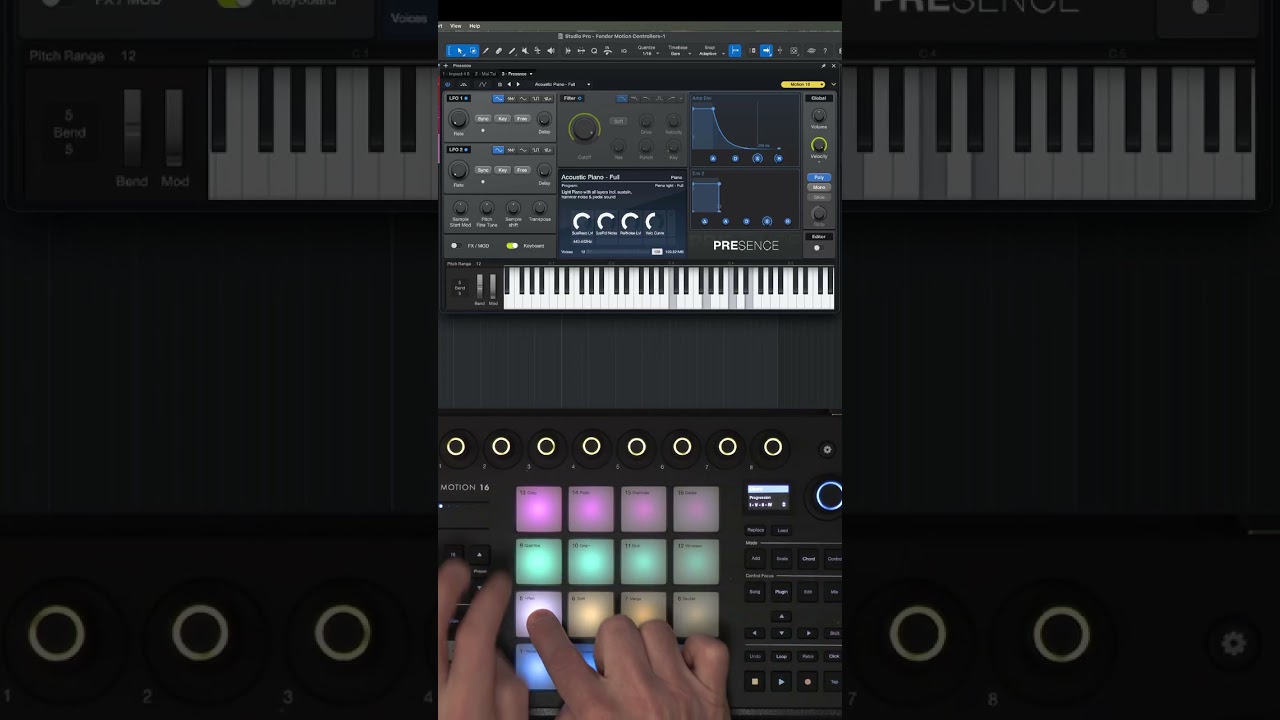The height and width of the screenshot is (720, 1280).
Task: Open the yellow Motion 16 dropdown
Action: pyautogui.click(x=803, y=85)
